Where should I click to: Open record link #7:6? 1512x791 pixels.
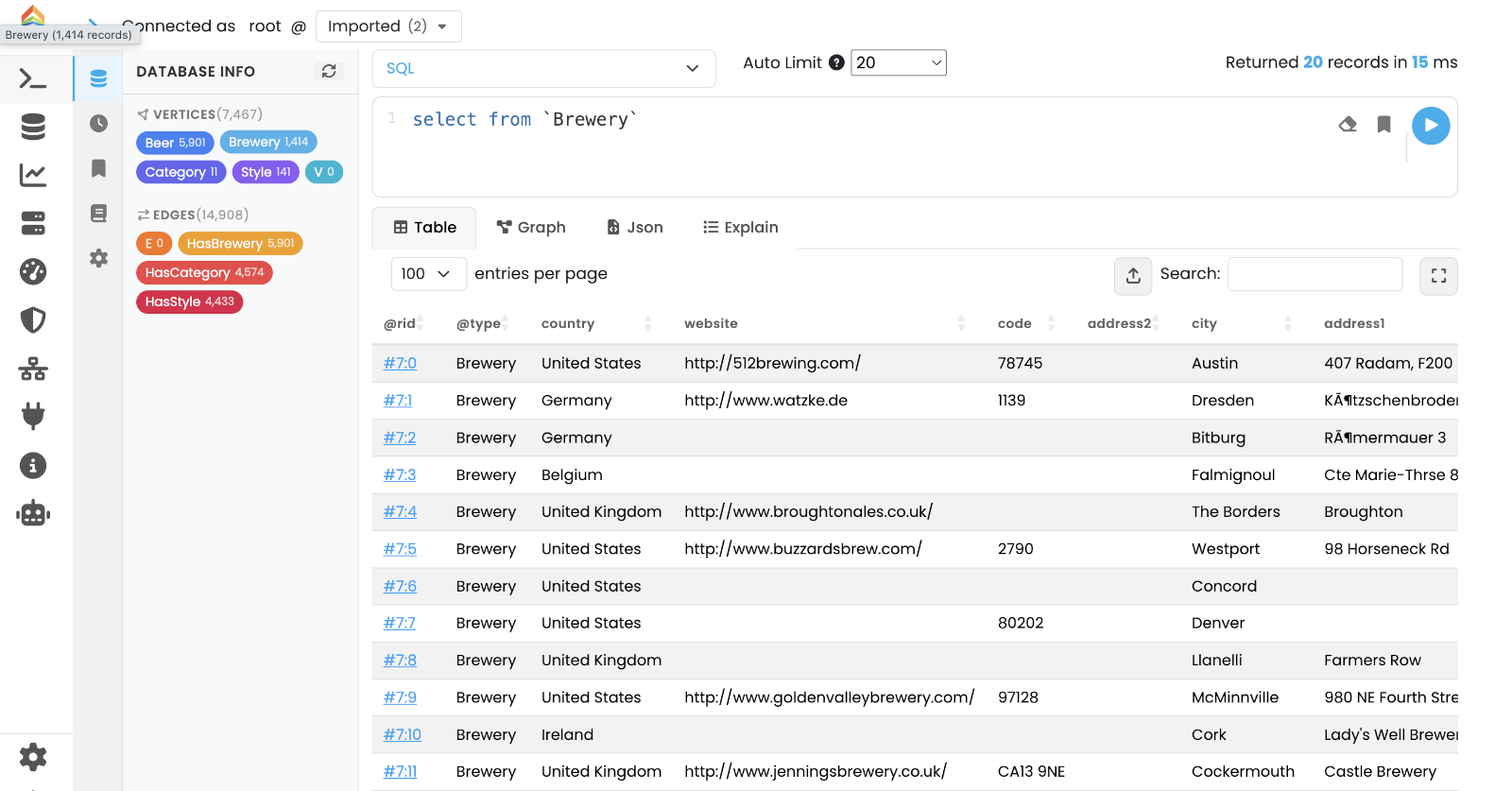pyautogui.click(x=400, y=586)
